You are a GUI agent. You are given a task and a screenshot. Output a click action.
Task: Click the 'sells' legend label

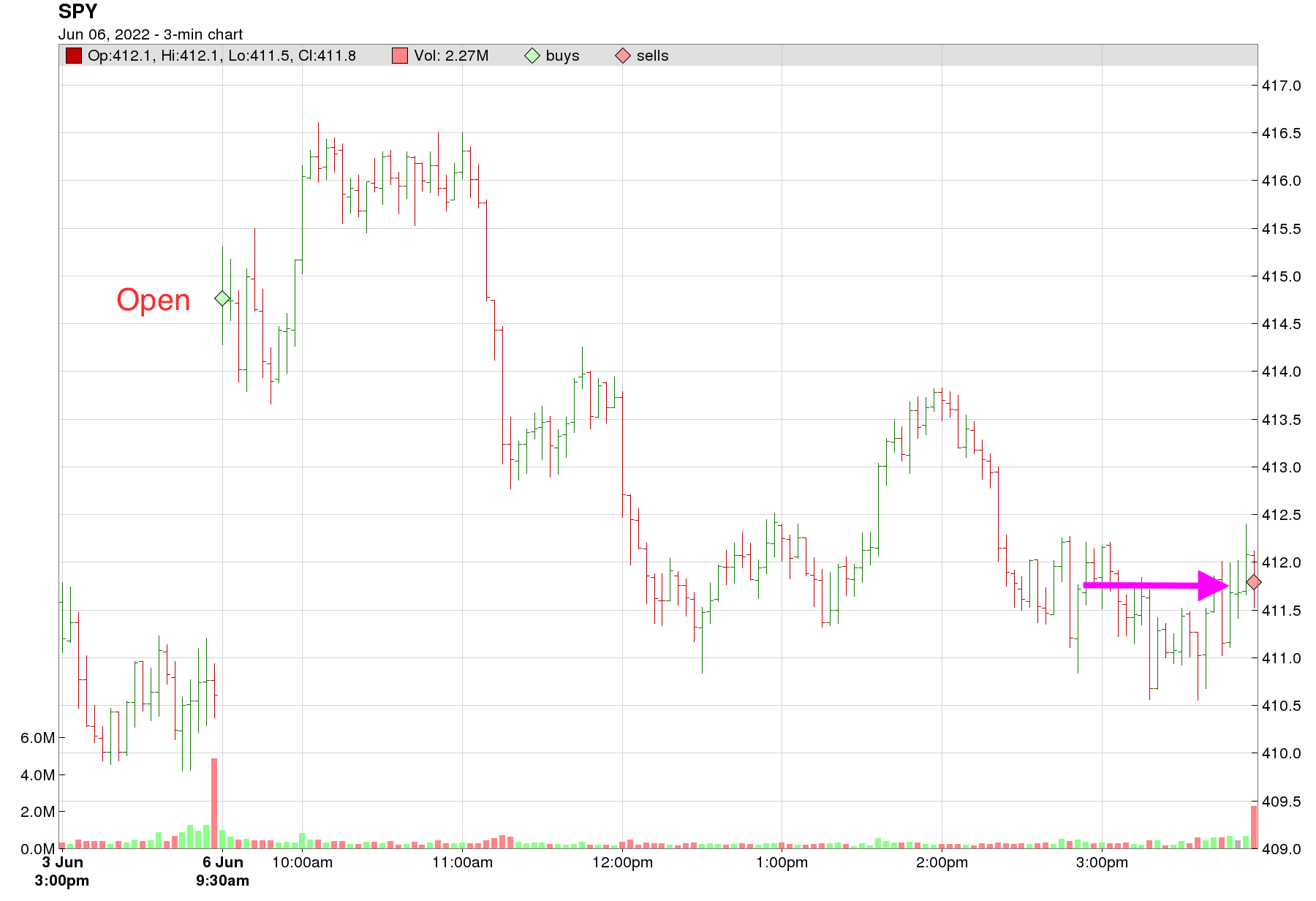tap(653, 56)
